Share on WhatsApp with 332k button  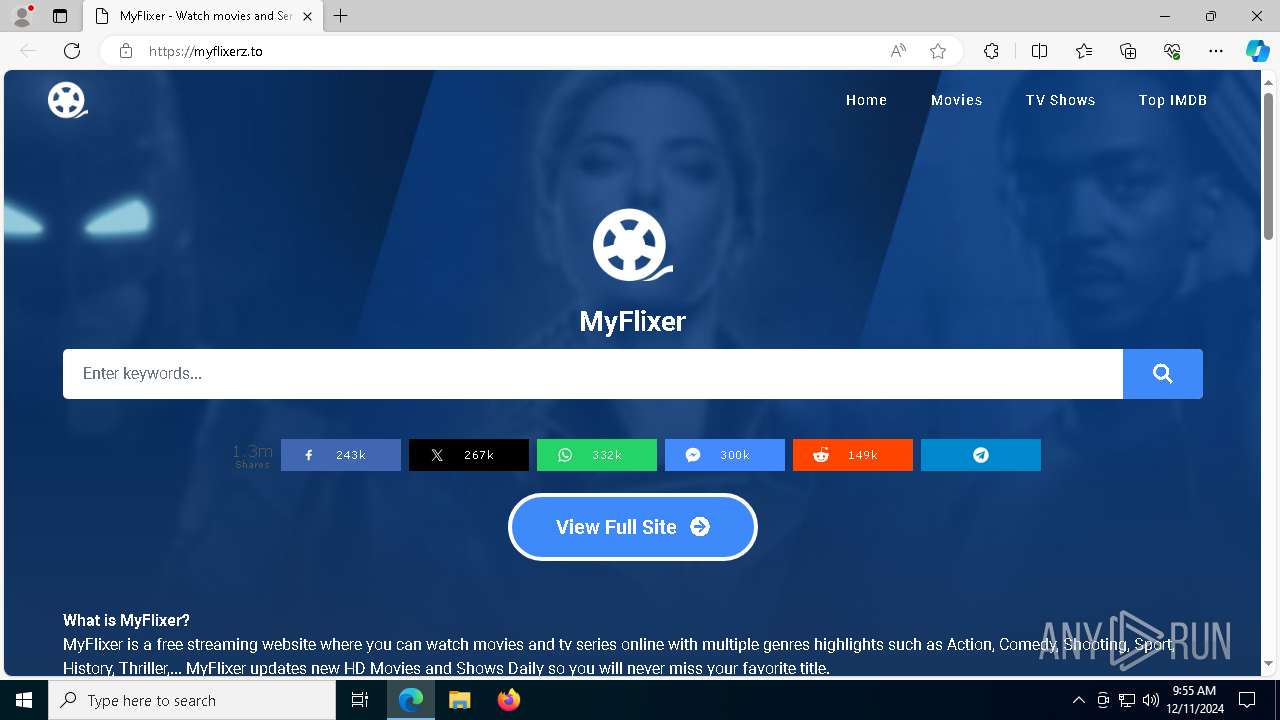pos(597,455)
